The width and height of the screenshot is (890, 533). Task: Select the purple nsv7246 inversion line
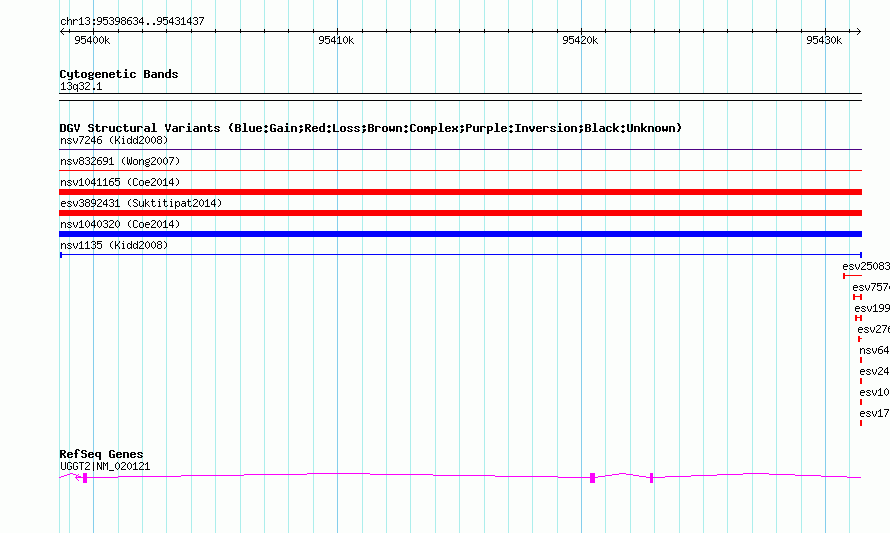(460, 150)
